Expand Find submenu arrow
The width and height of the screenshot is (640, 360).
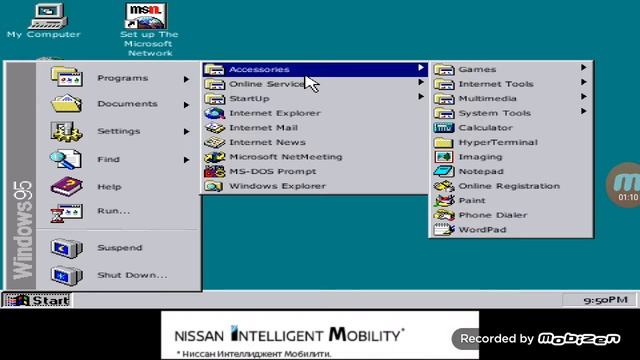click(x=186, y=160)
